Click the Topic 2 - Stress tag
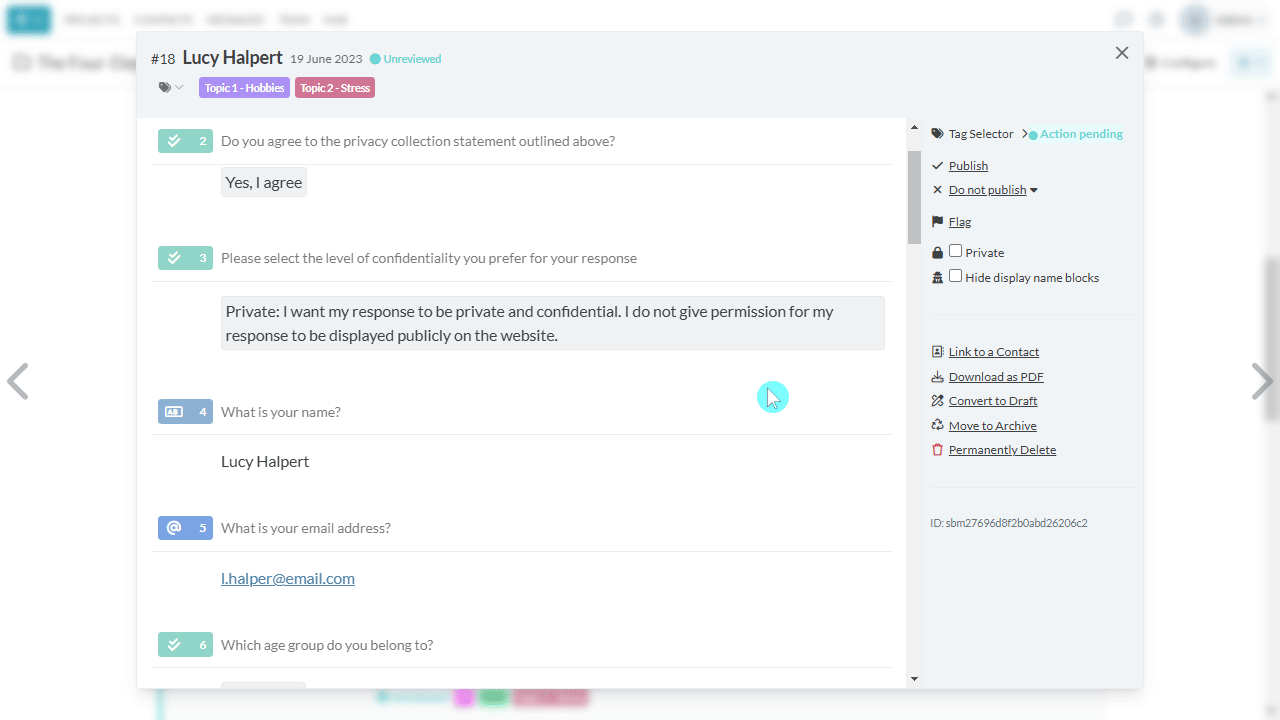 [x=335, y=88]
